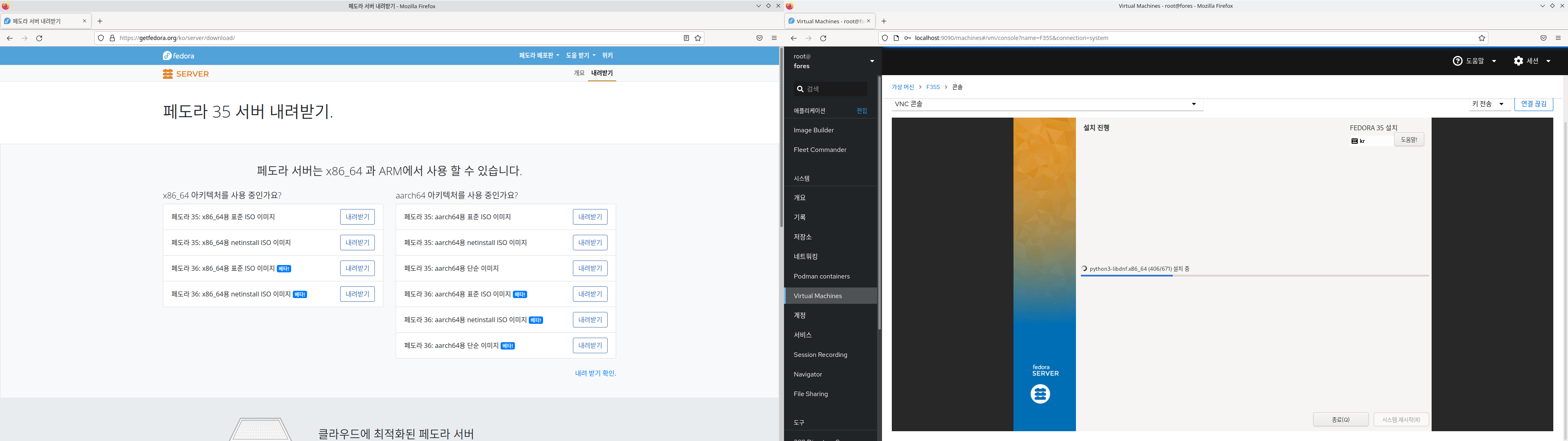The width and height of the screenshot is (1568, 441).
Task: Open 저장소 in Cockpit sidebar
Action: (830, 237)
